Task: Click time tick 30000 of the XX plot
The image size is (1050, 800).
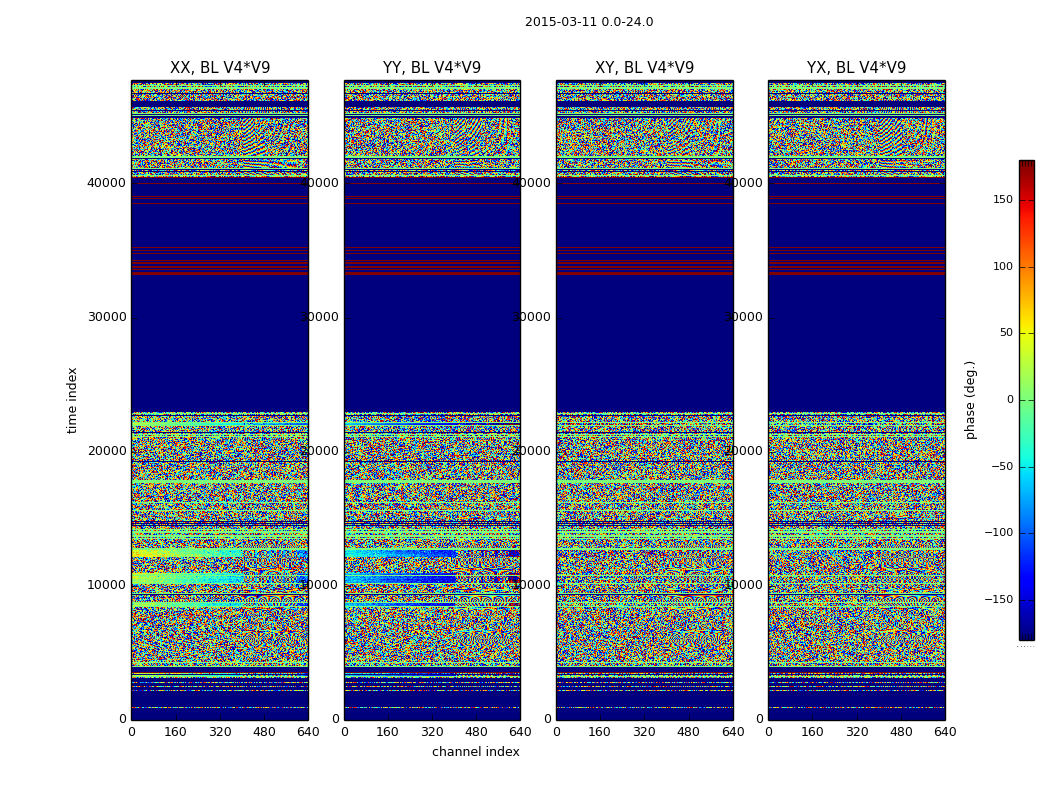Action: click(106, 317)
